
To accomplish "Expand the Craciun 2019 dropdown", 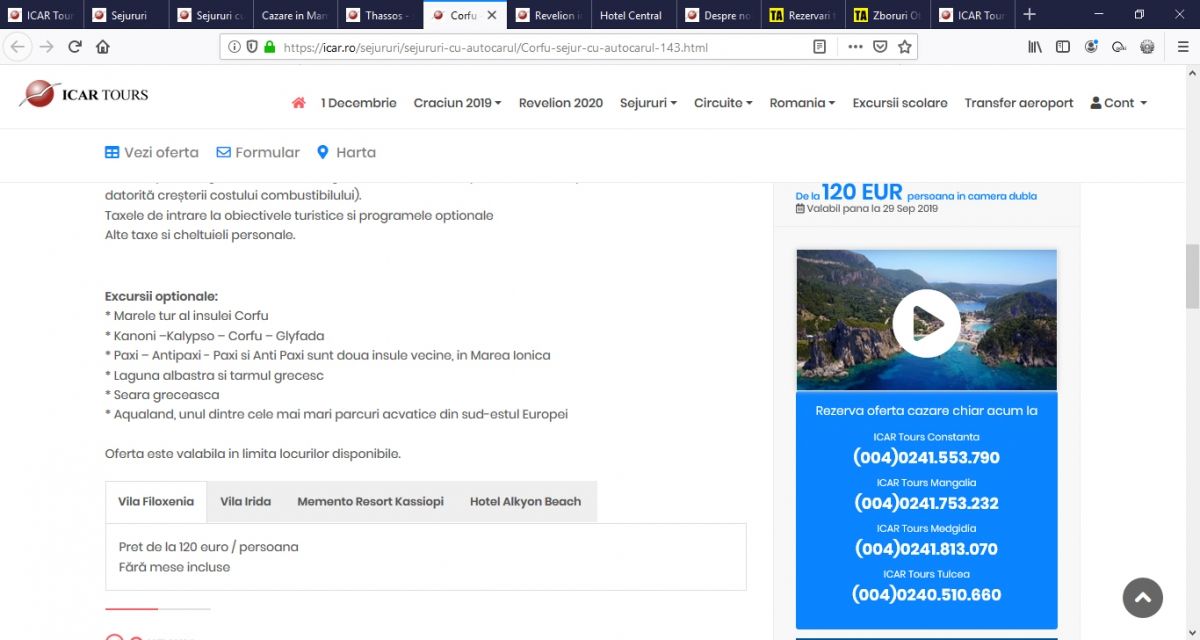I will coord(457,103).
